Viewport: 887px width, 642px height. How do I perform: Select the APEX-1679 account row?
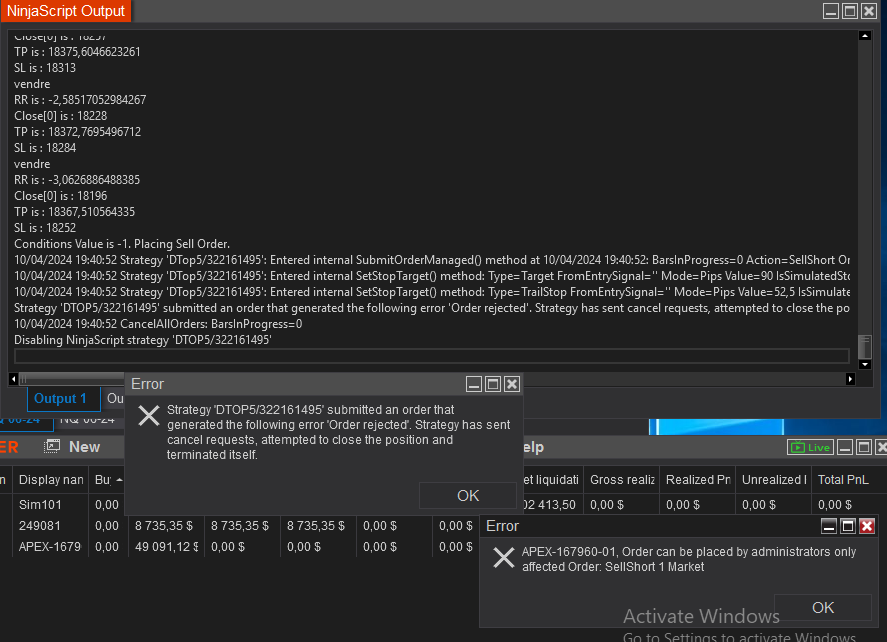pos(50,547)
